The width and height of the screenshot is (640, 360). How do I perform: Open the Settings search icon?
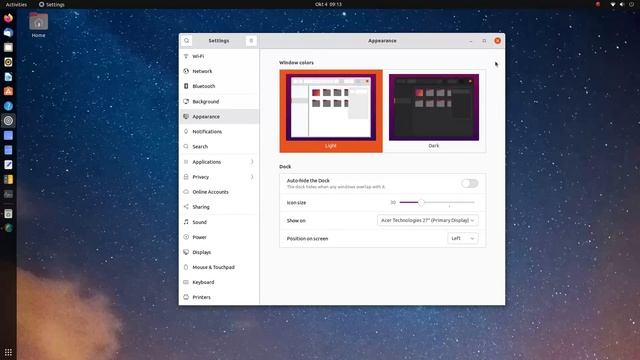(187, 41)
